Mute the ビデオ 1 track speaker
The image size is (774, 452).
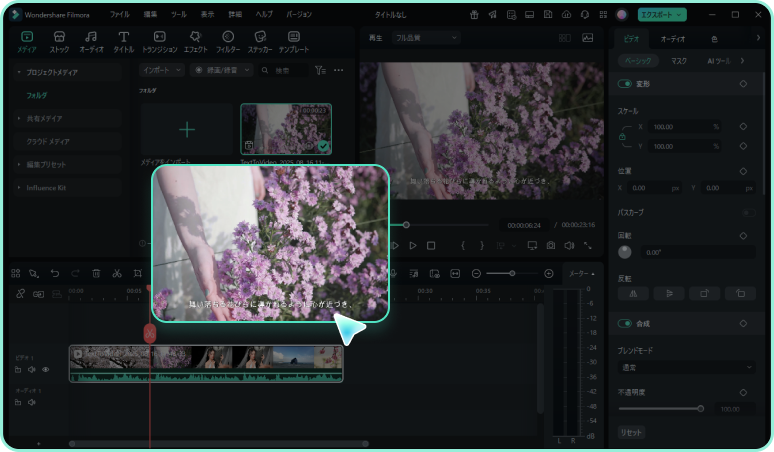coord(32,370)
